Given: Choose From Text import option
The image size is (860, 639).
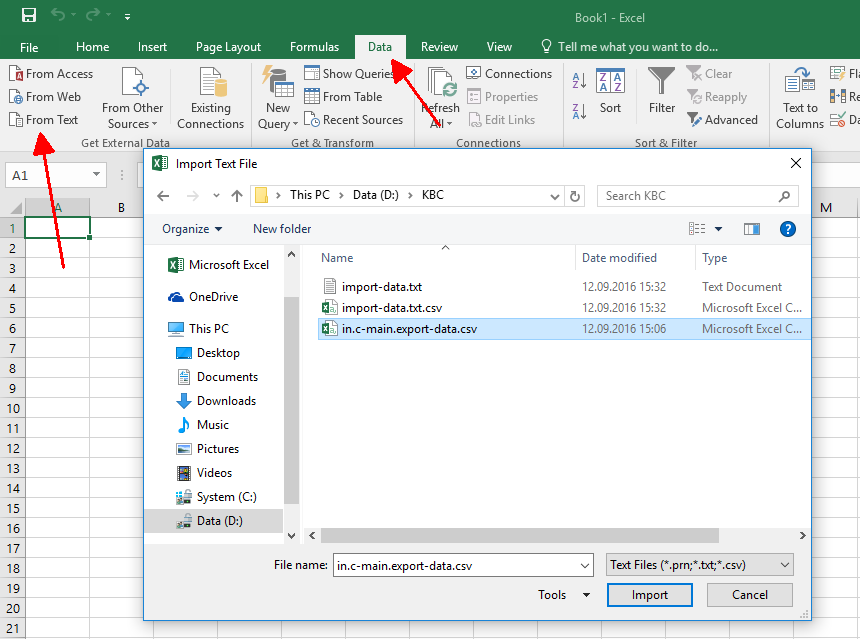Looking at the screenshot, I should [x=44, y=120].
